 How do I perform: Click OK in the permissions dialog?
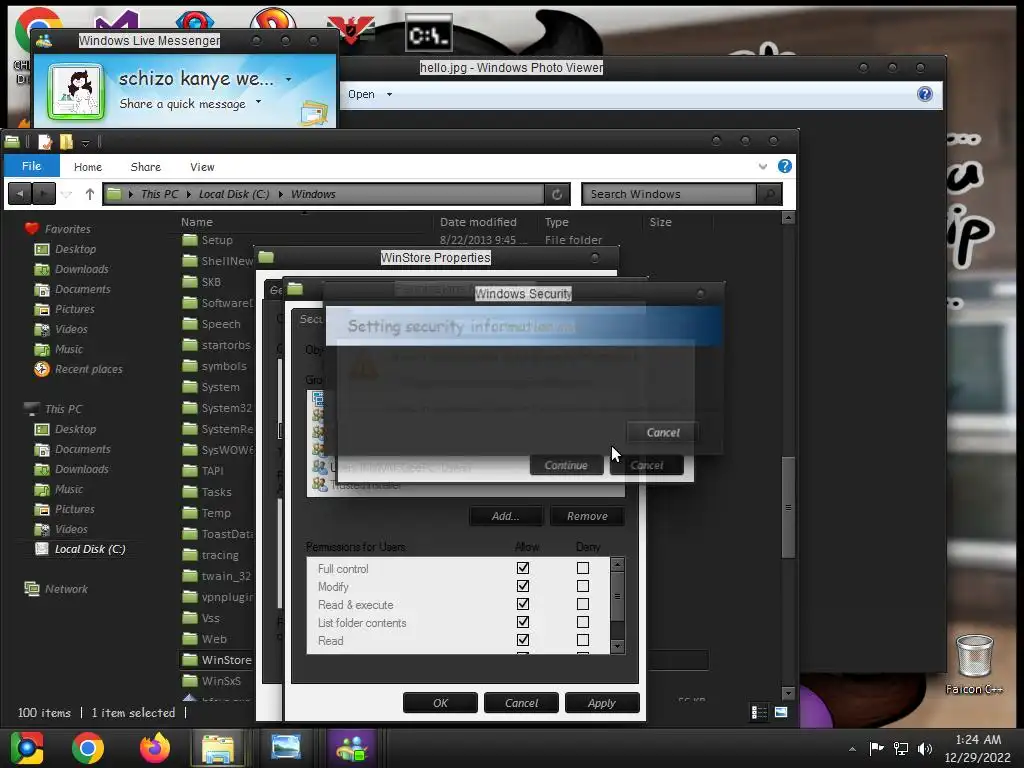440,703
